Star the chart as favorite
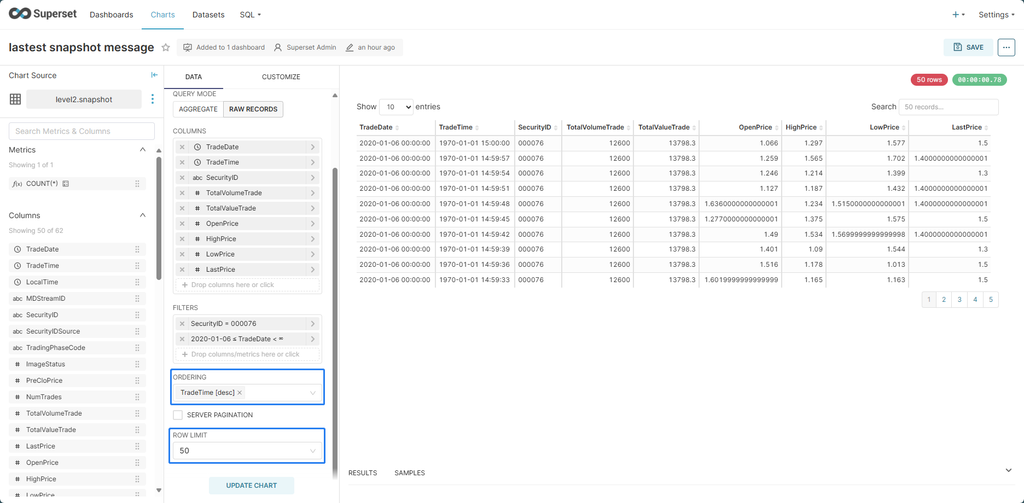The width and height of the screenshot is (1024, 503). click(166, 47)
